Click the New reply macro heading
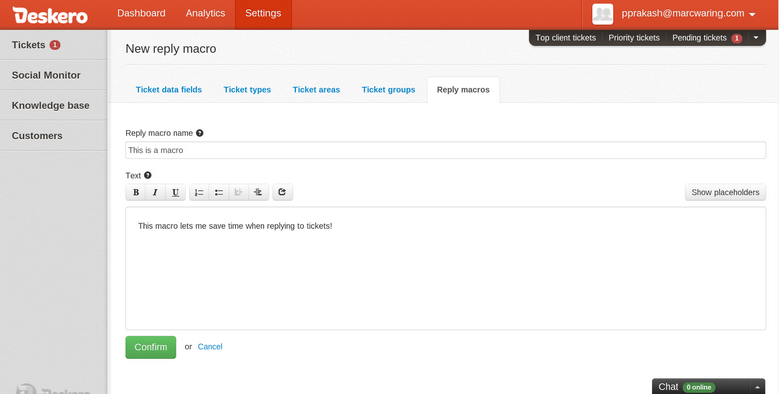 [x=171, y=49]
